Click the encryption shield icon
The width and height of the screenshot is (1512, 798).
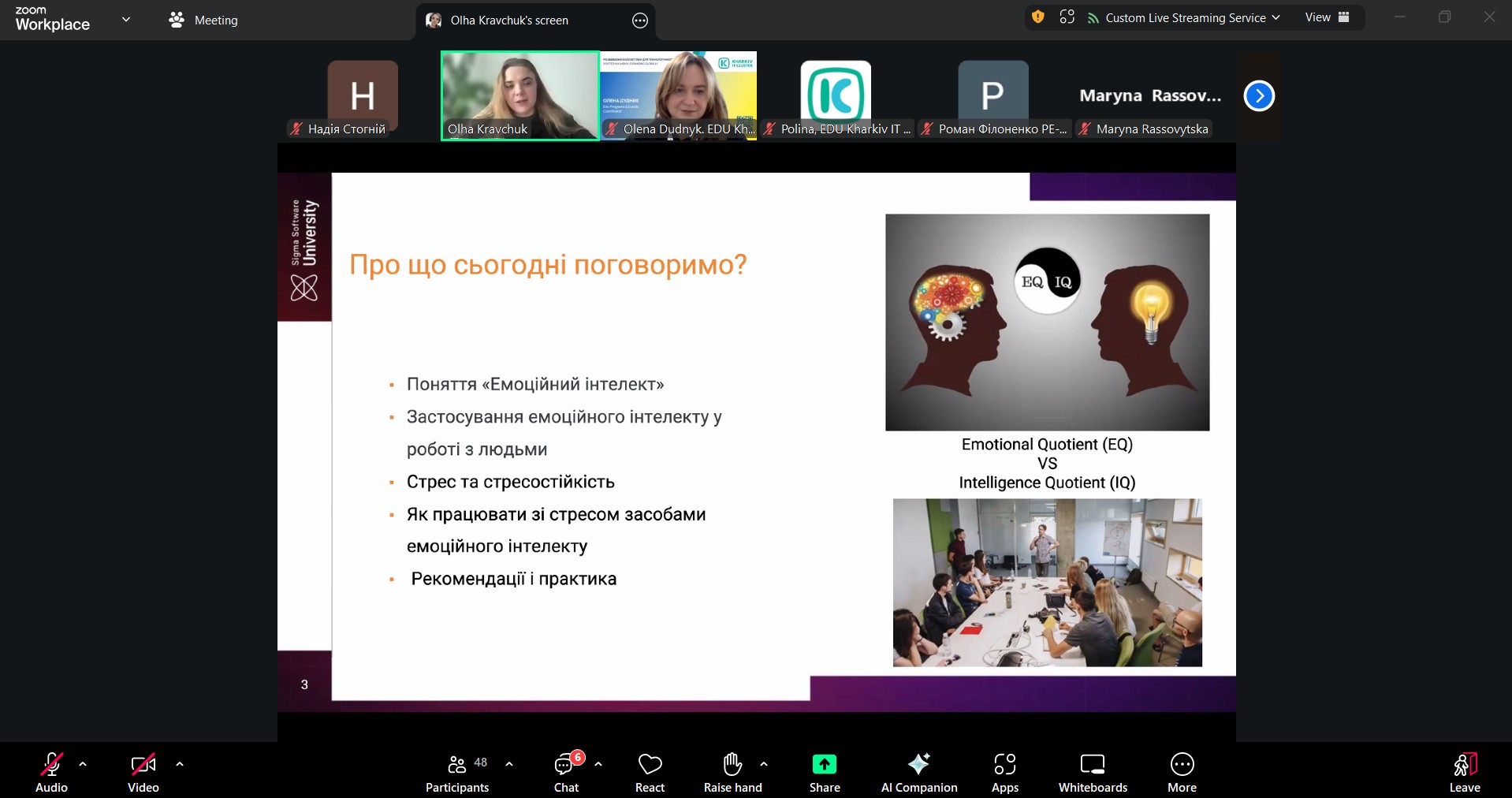click(x=1037, y=17)
